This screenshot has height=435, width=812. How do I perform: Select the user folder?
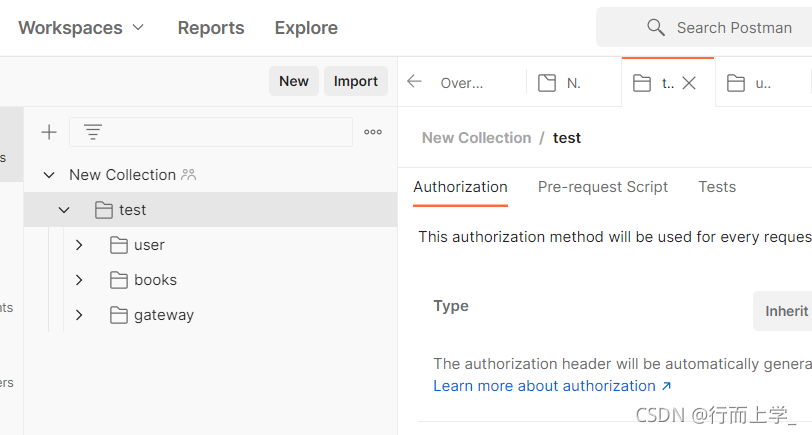(149, 245)
